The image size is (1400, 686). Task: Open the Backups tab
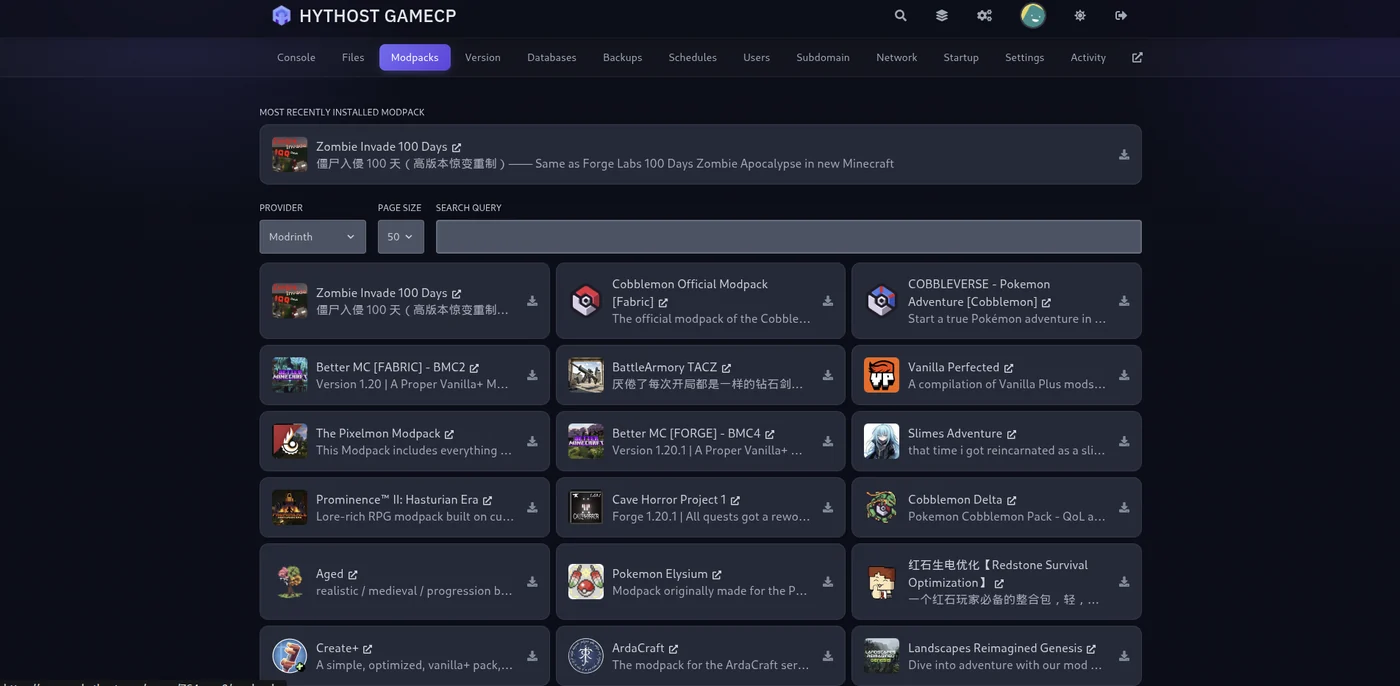[623, 58]
